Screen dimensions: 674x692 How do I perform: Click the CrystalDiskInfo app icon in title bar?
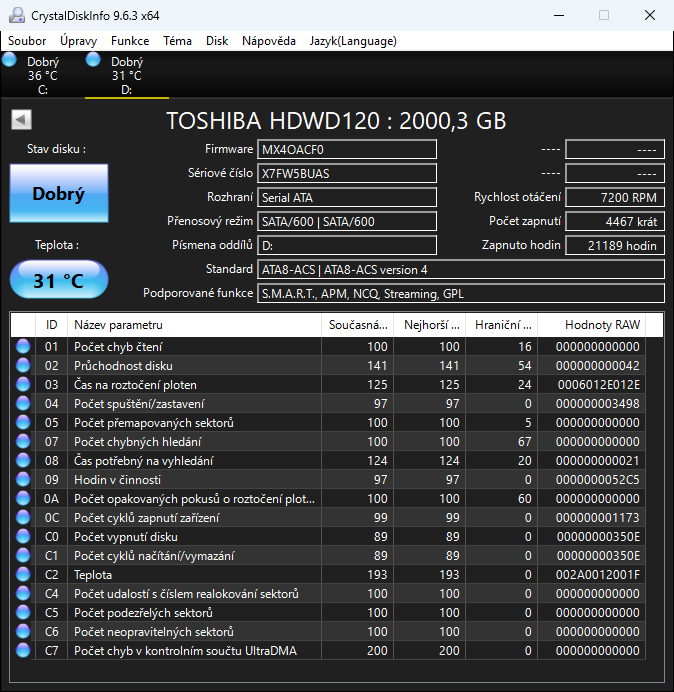point(15,15)
